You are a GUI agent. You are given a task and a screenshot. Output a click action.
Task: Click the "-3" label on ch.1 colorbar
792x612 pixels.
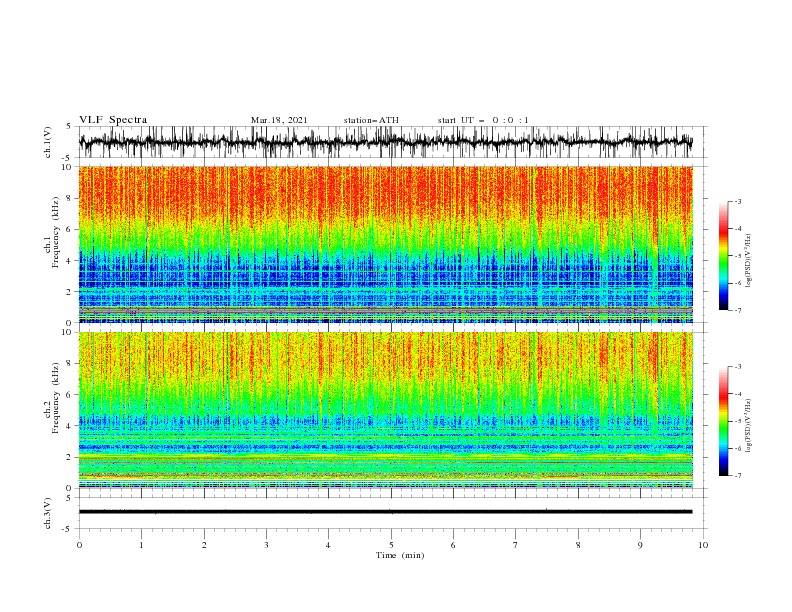click(x=738, y=201)
